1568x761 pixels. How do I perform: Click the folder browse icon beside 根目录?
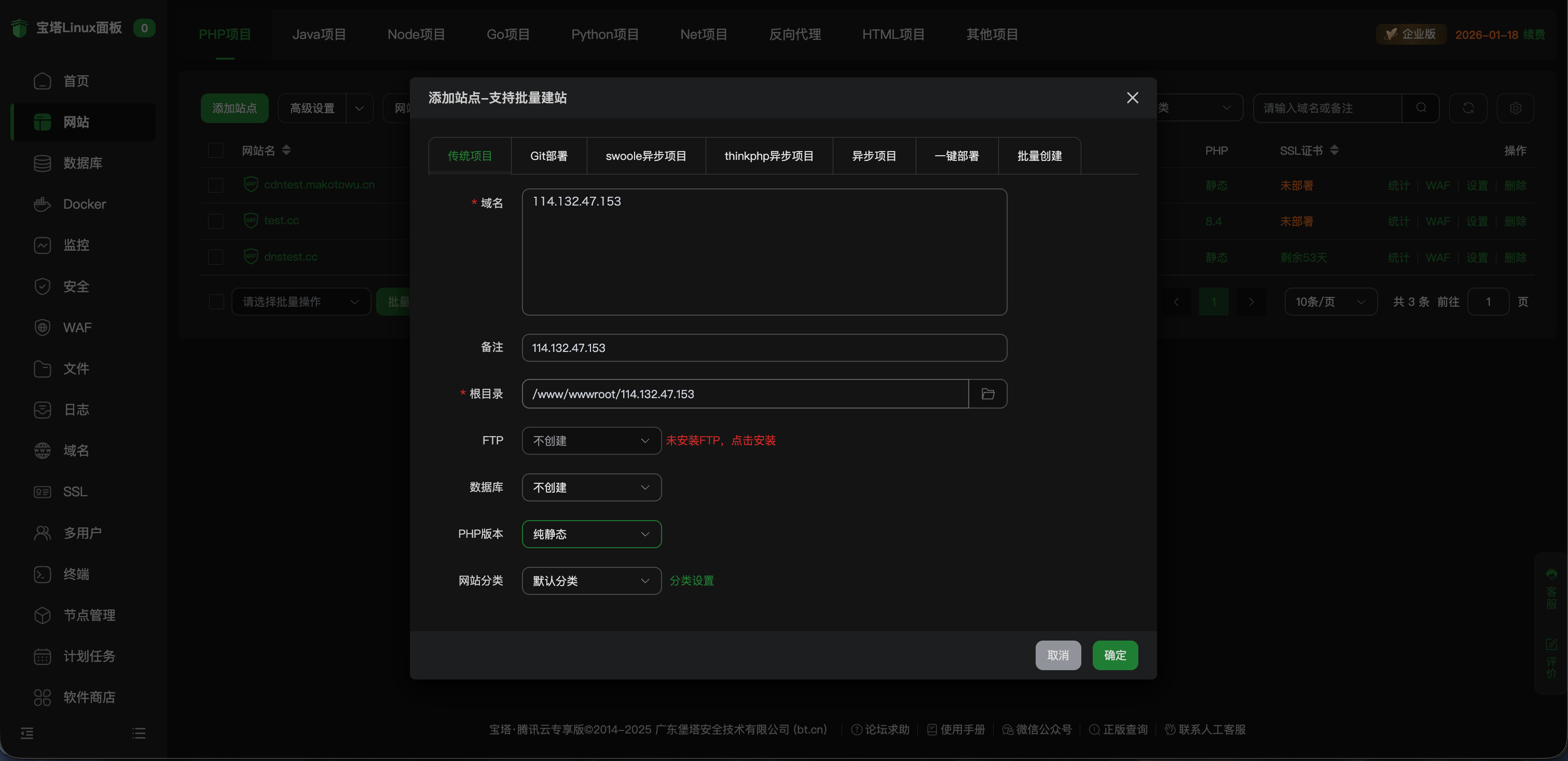pyautogui.click(x=987, y=393)
